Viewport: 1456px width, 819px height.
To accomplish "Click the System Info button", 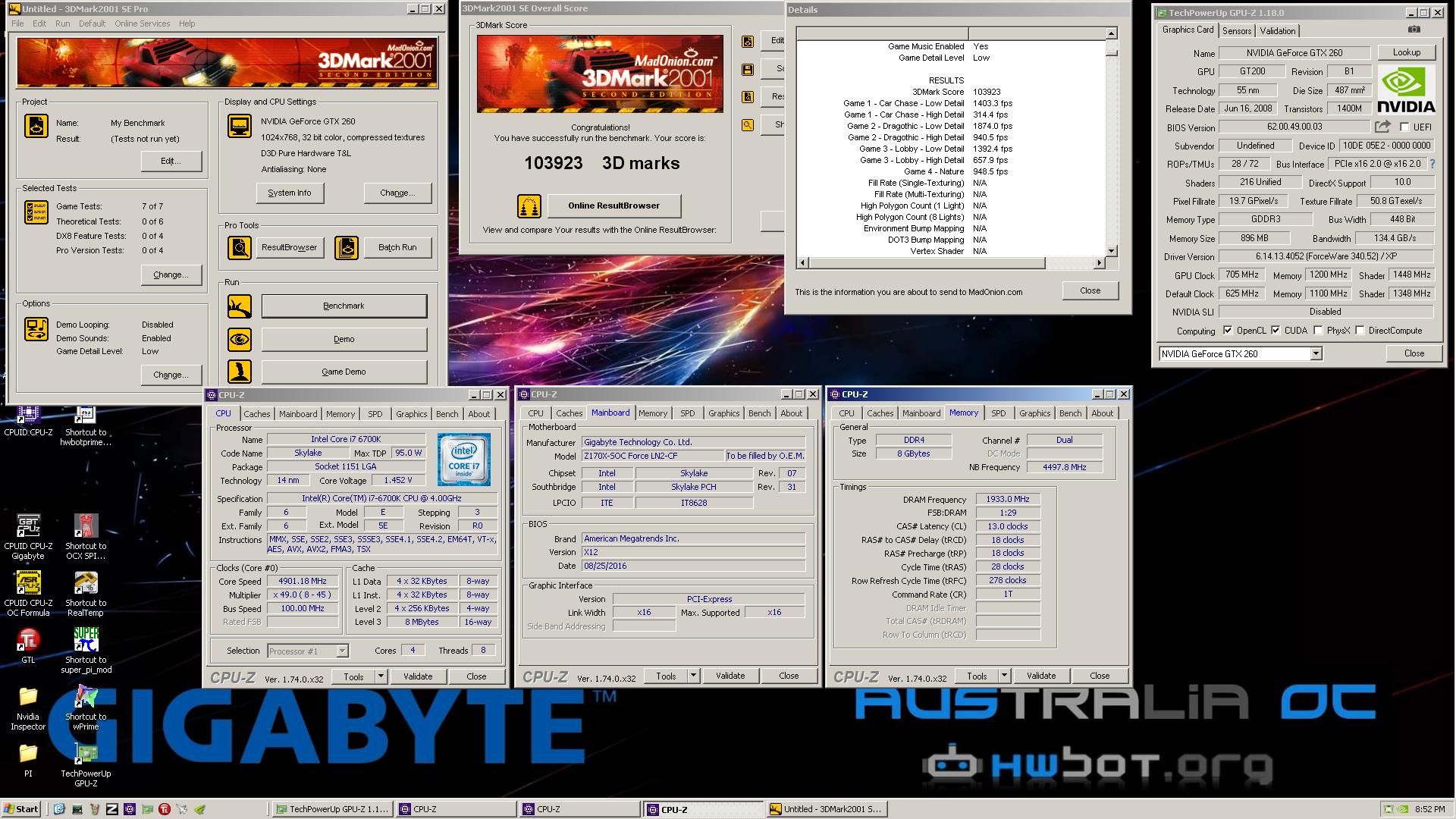I will click(x=289, y=193).
